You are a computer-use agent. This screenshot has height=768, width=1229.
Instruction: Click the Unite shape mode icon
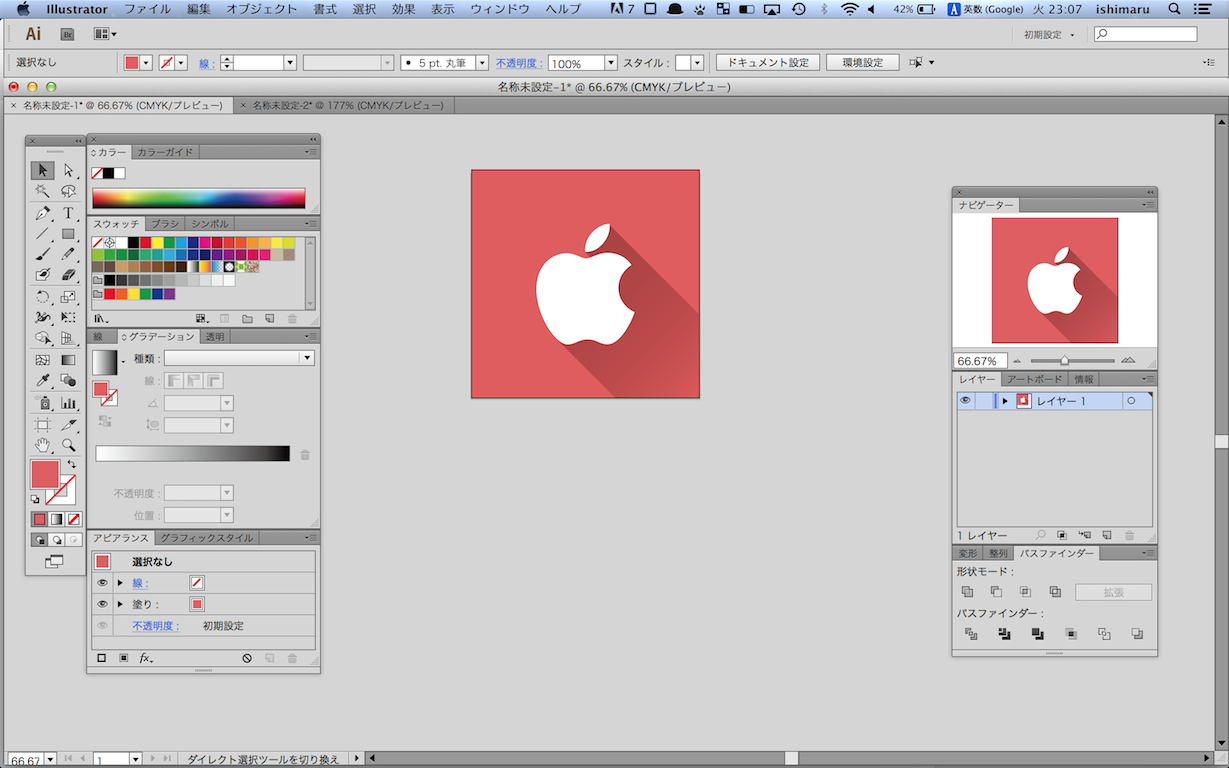click(967, 592)
